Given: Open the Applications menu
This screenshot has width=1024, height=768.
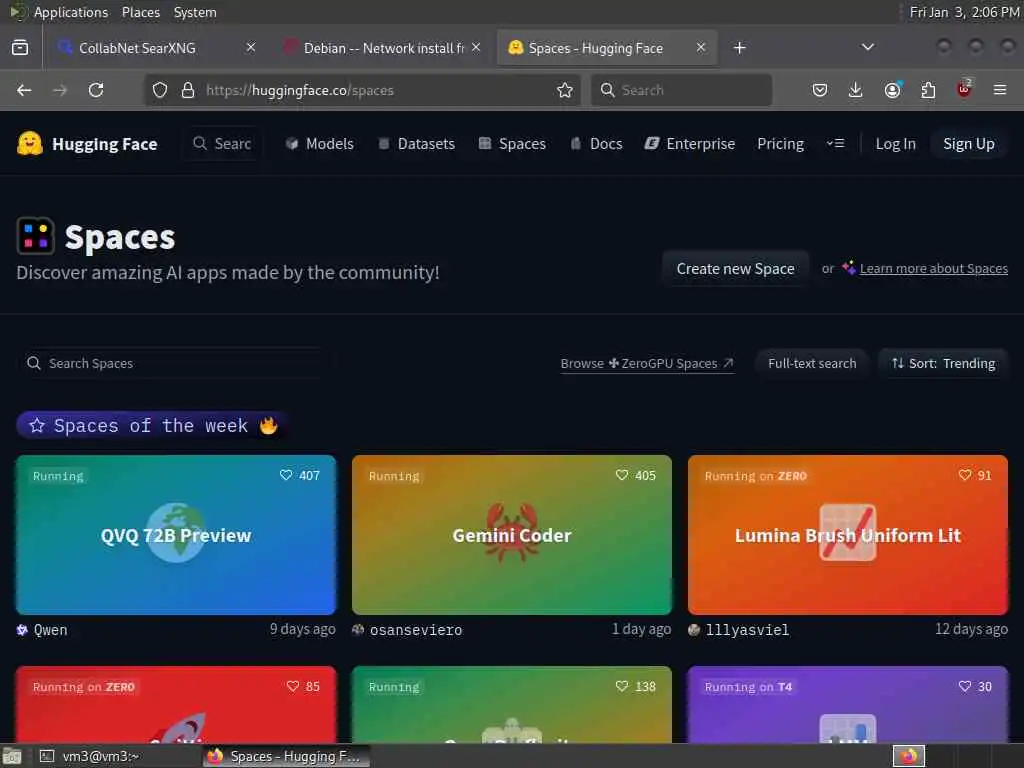Looking at the screenshot, I should [x=71, y=12].
